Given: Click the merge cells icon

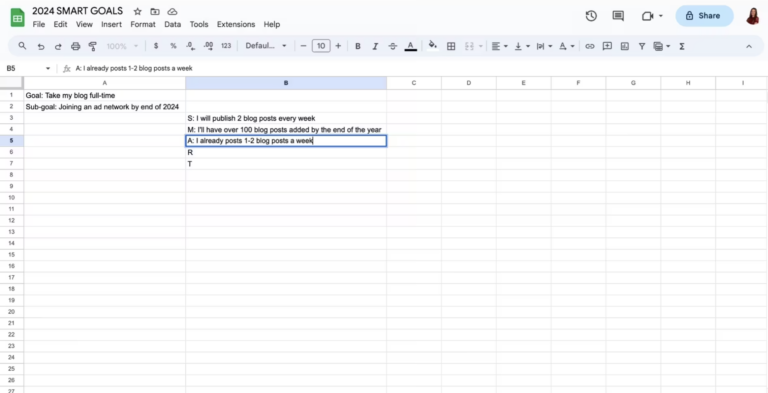Looking at the screenshot, I should pos(469,46).
